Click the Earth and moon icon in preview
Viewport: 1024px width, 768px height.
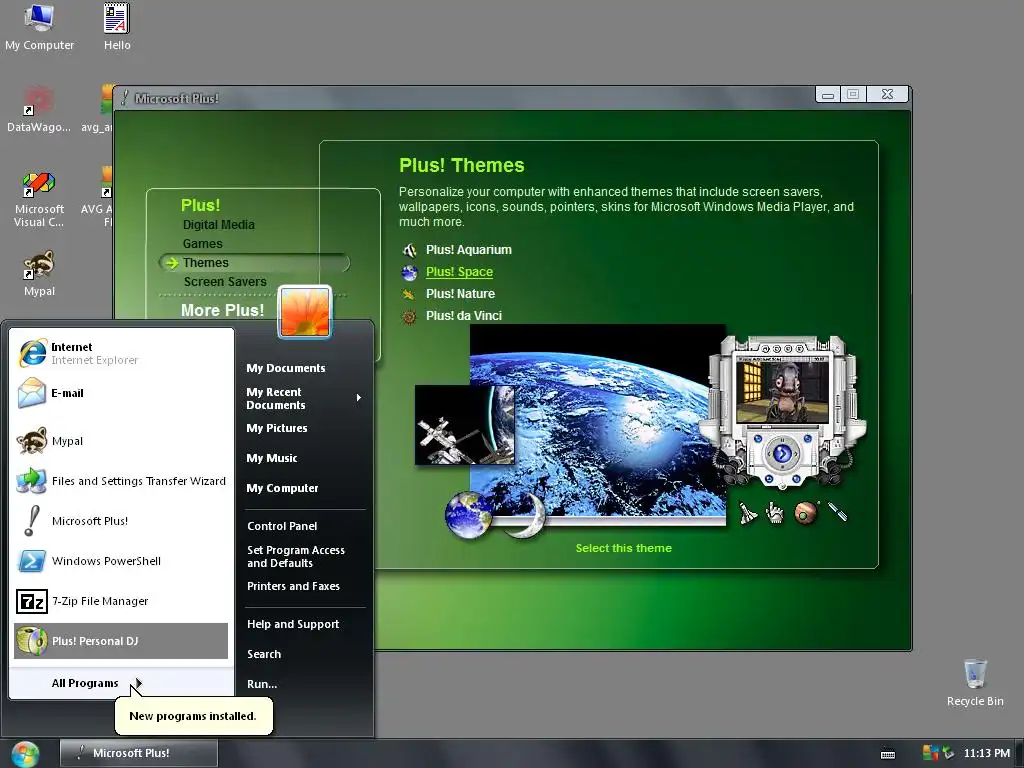[494, 515]
